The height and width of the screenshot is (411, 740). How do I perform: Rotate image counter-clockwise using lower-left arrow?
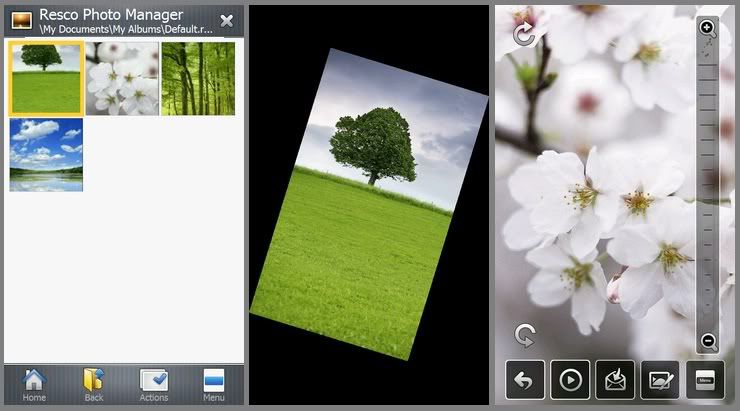(x=524, y=335)
